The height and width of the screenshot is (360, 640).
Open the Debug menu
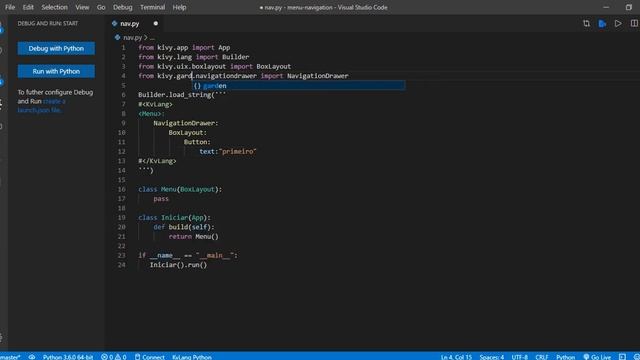pos(122,7)
